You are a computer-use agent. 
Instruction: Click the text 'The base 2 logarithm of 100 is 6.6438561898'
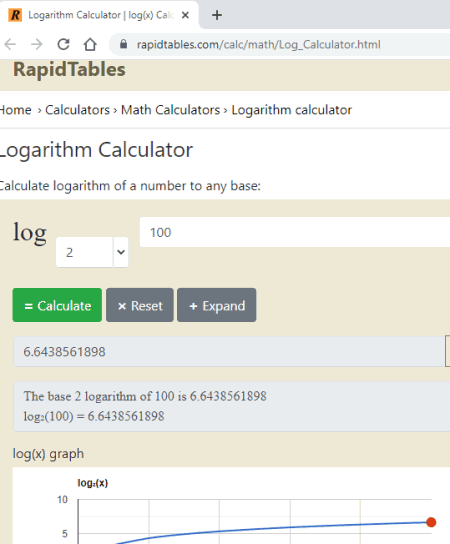coord(145,396)
